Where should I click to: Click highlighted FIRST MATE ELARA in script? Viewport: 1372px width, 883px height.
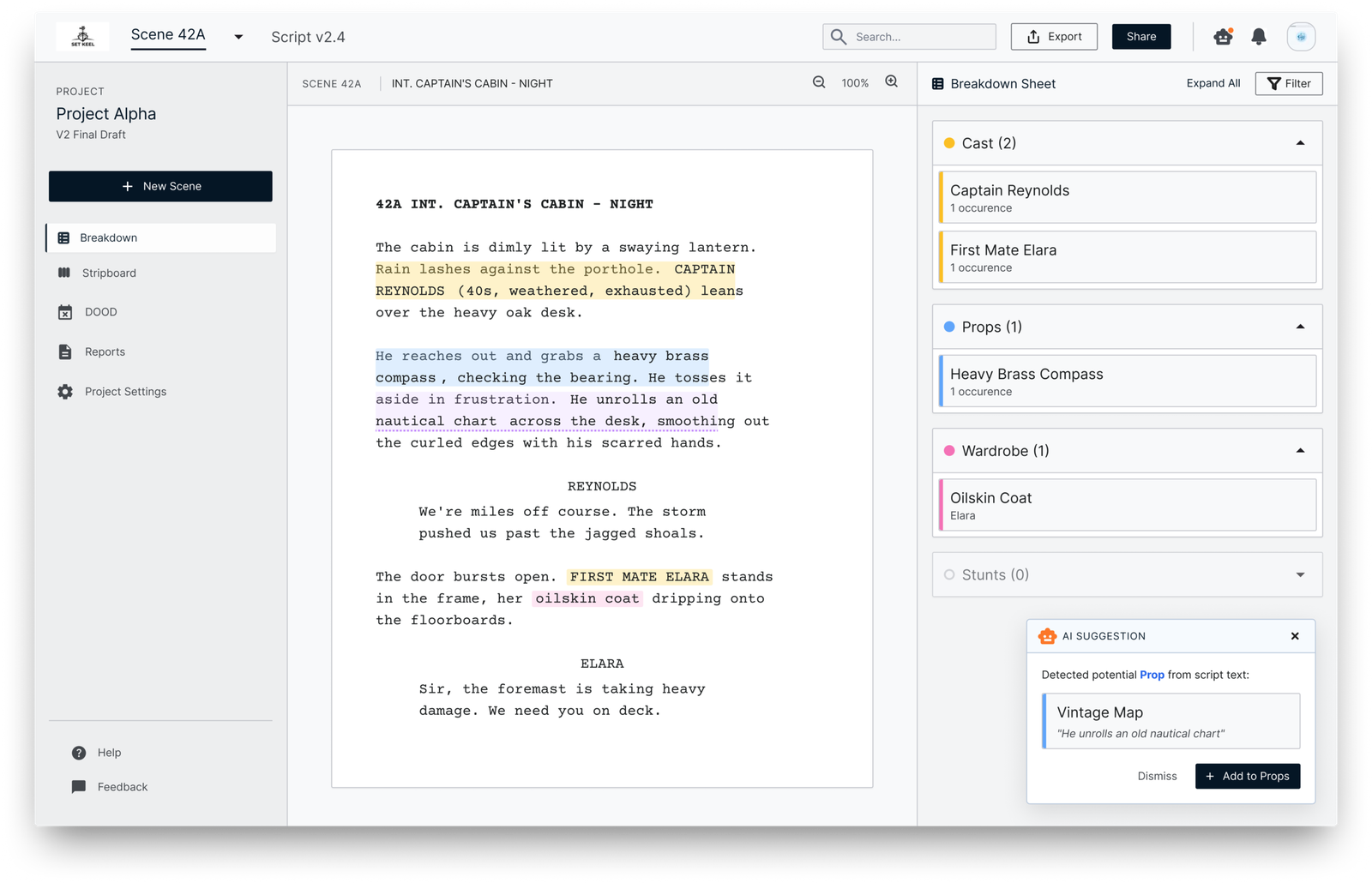pos(639,576)
